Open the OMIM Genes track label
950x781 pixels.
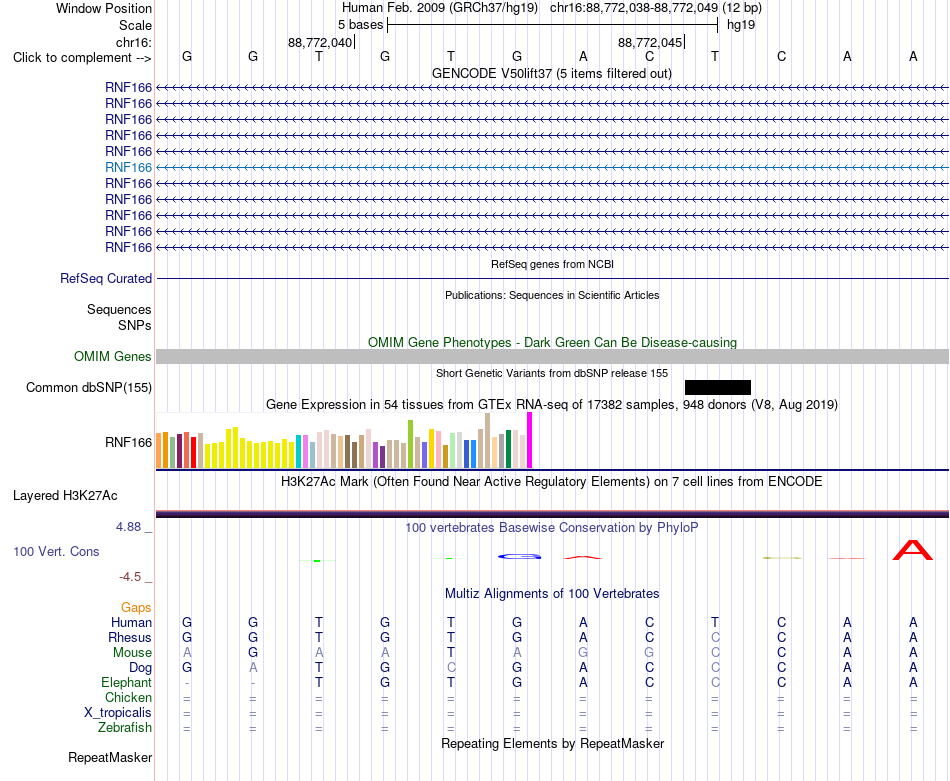click(x=112, y=356)
